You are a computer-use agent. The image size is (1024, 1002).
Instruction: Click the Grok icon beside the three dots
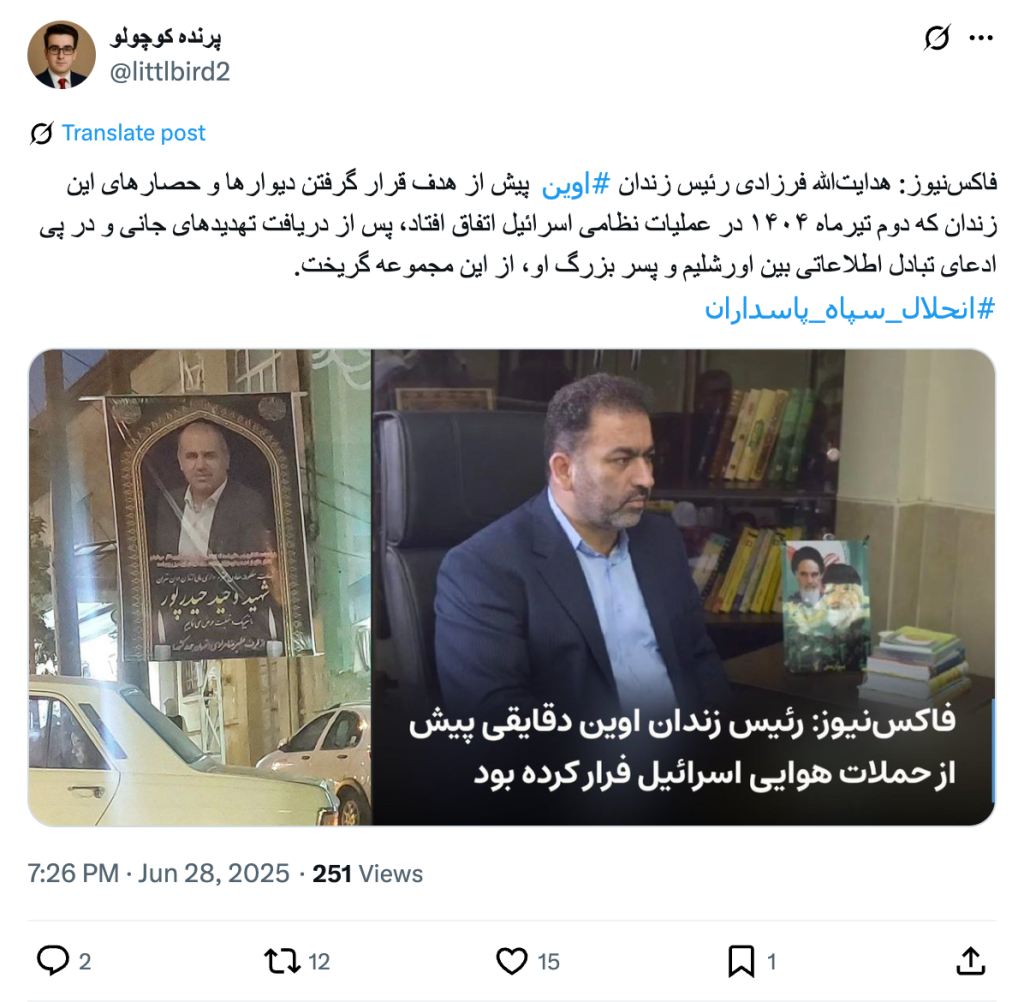pyautogui.click(x=936, y=38)
